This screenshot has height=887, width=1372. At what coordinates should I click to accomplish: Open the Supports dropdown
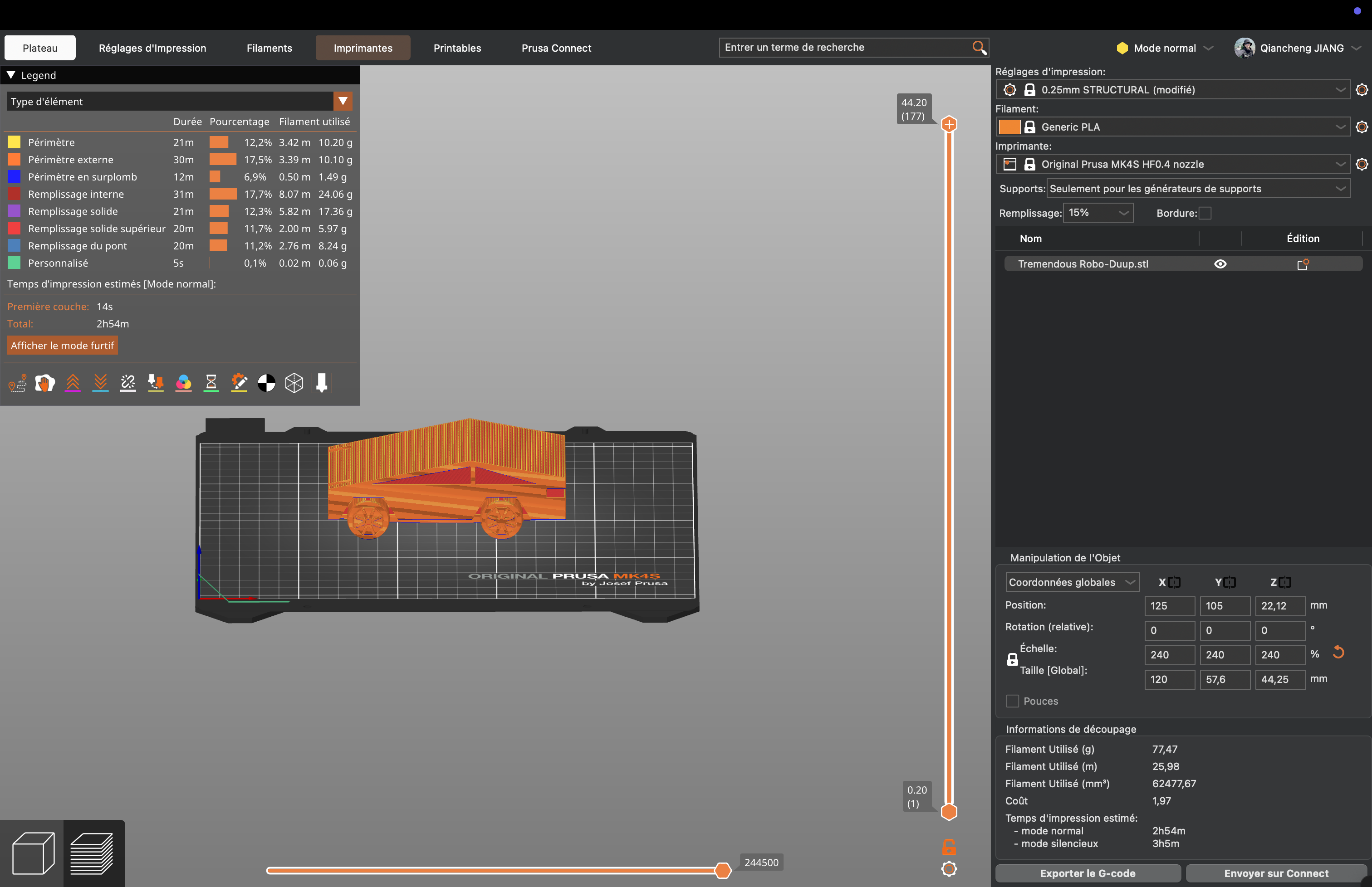tap(1198, 189)
